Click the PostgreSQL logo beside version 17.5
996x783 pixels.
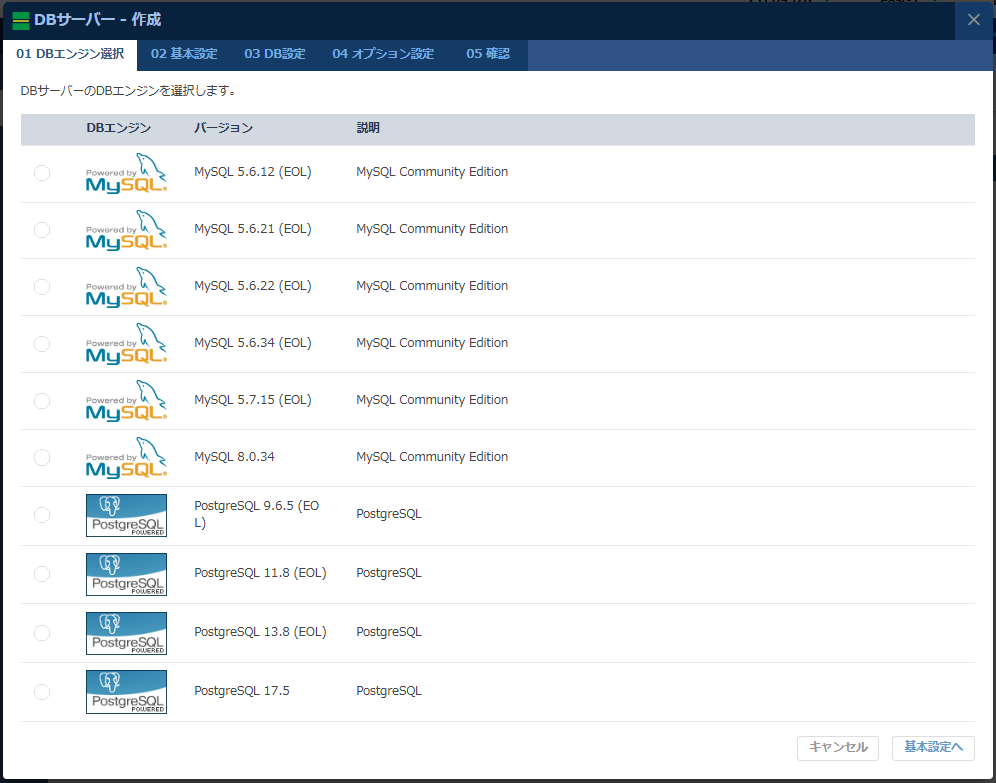point(126,692)
